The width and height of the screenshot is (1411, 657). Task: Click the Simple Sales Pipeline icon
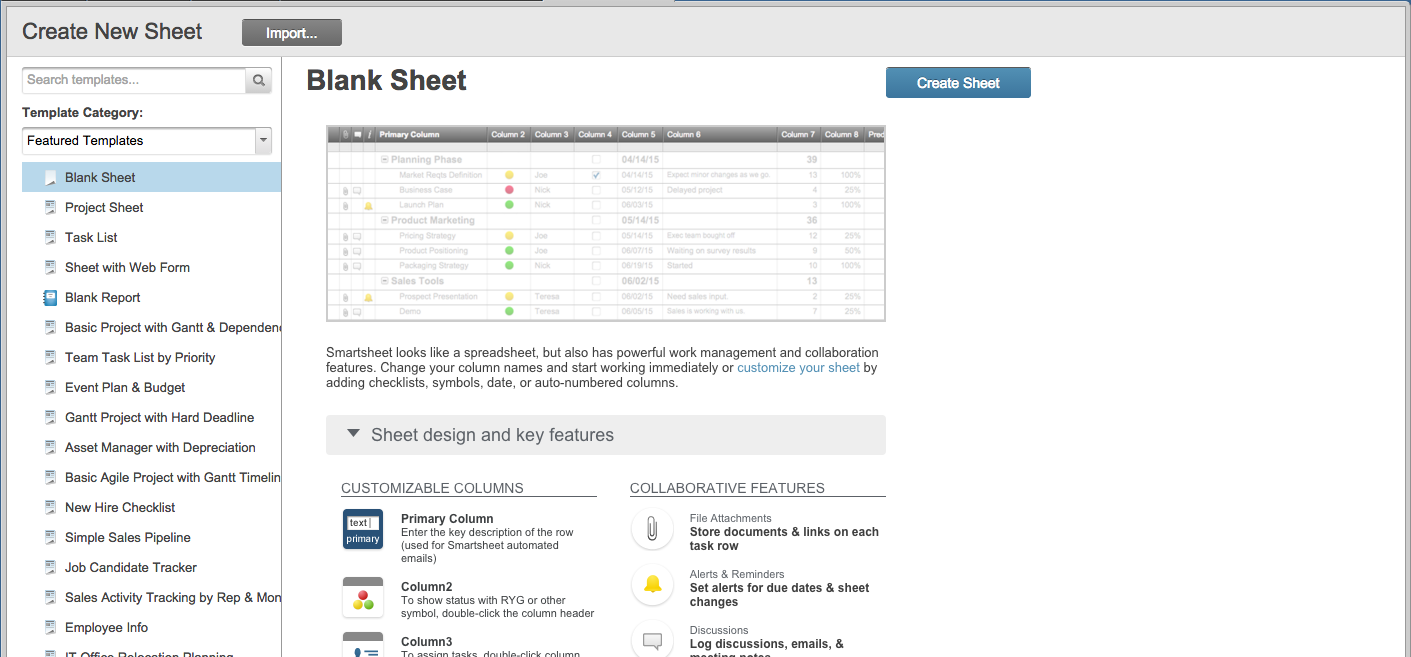[x=50, y=538]
